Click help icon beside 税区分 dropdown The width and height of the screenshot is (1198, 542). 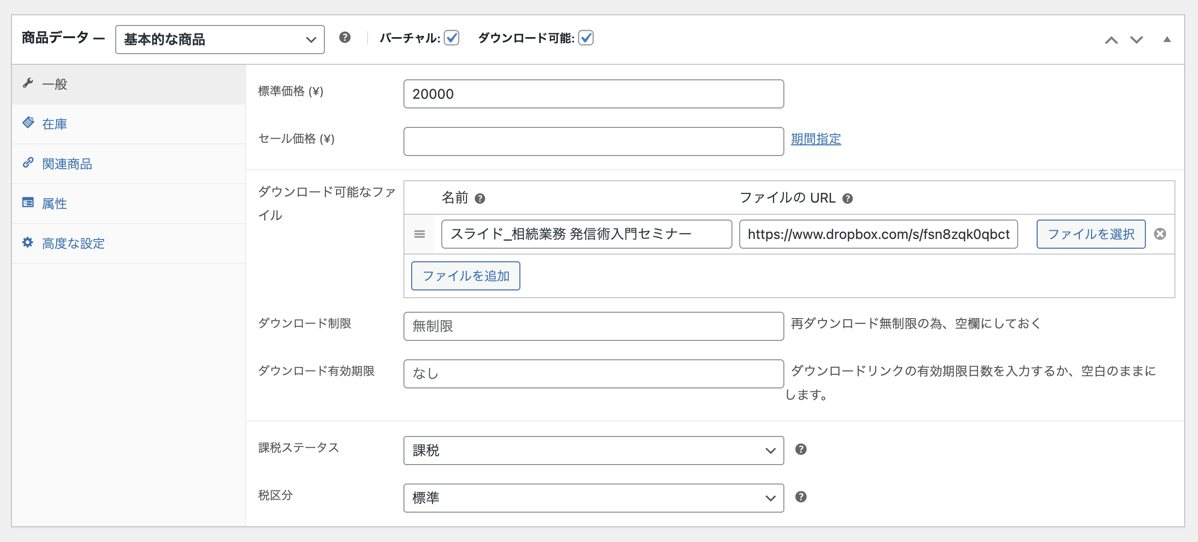click(x=801, y=497)
